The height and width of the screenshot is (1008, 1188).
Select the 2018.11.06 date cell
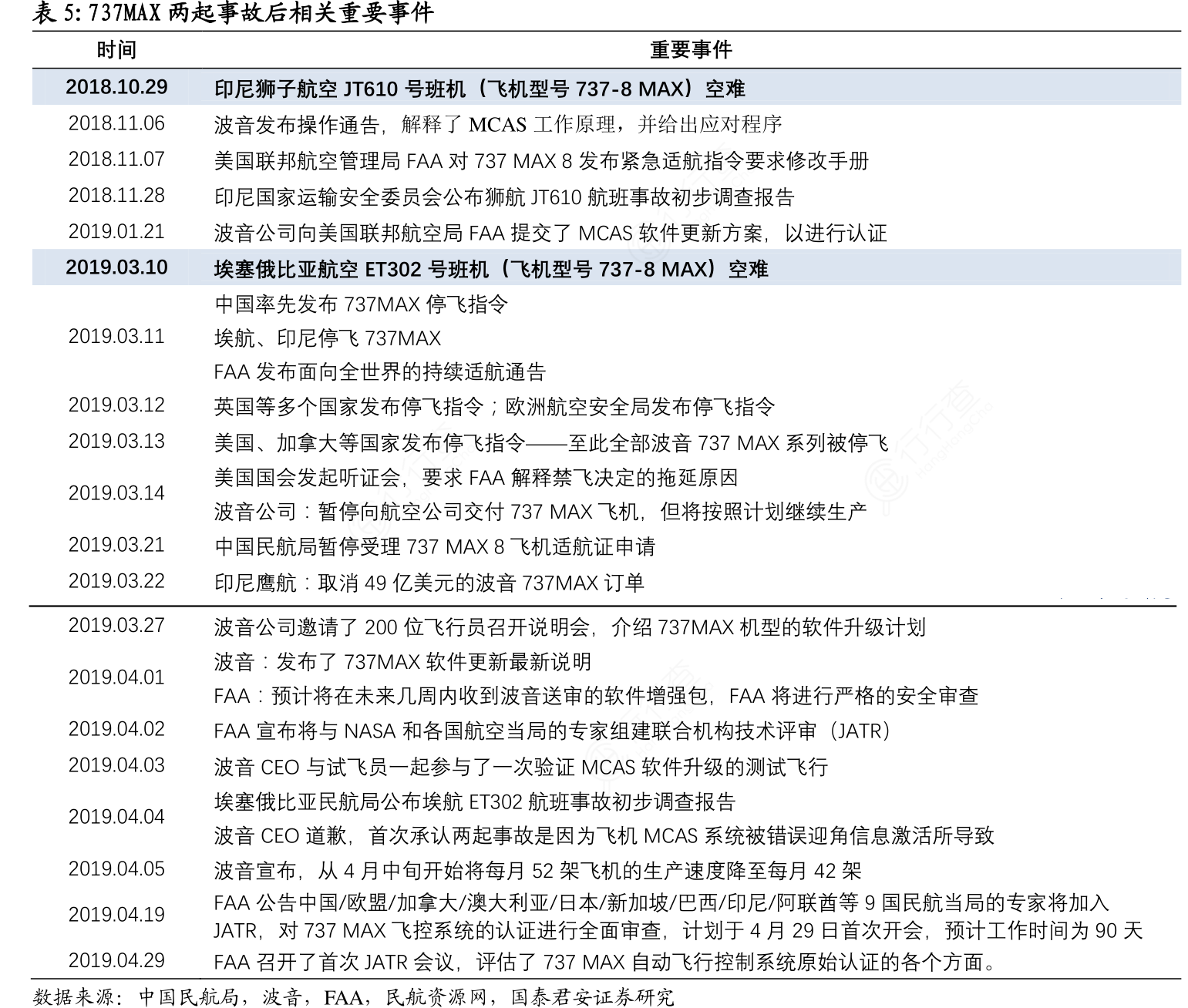point(116,123)
